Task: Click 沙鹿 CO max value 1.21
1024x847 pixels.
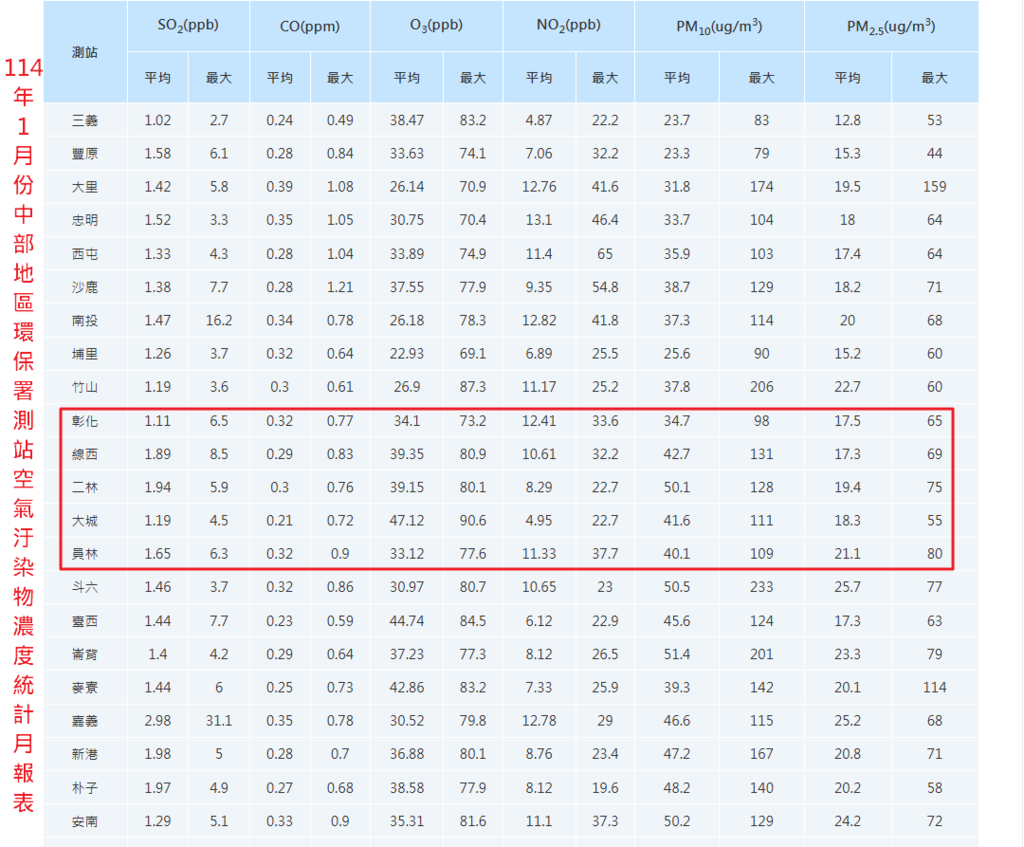Action: [340, 287]
